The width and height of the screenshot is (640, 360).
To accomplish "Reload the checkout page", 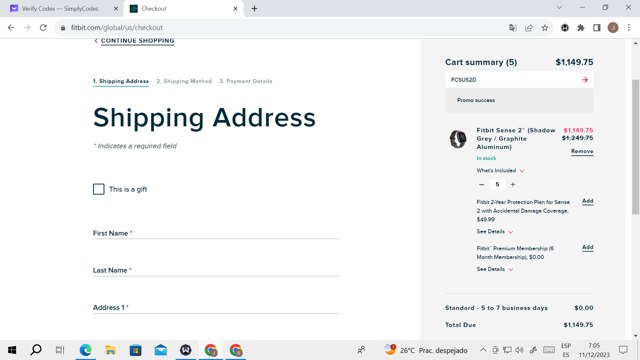I will point(43,27).
